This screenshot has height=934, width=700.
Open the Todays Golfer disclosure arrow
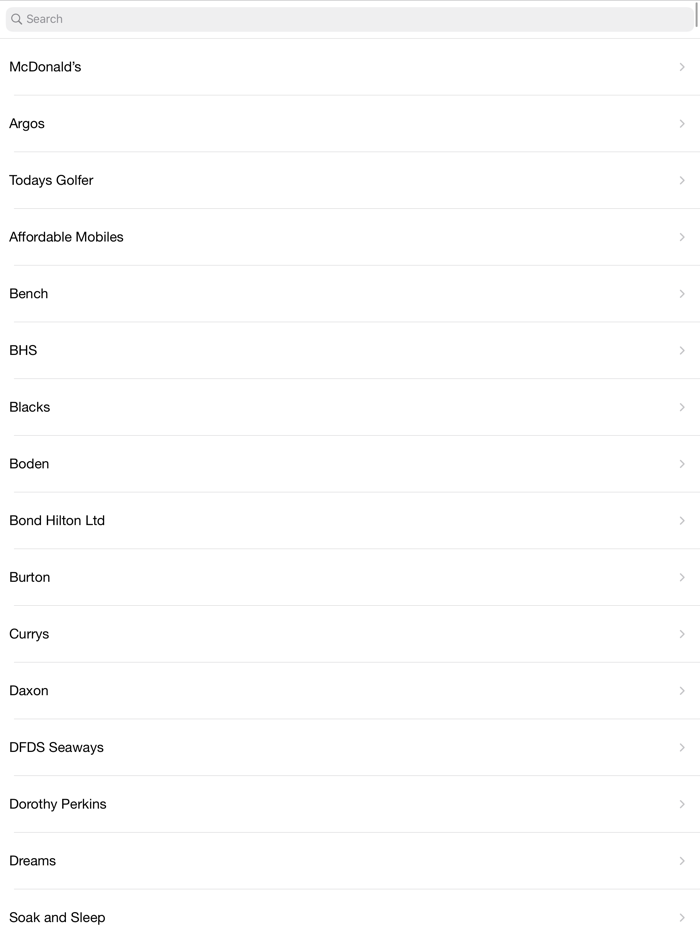(682, 180)
